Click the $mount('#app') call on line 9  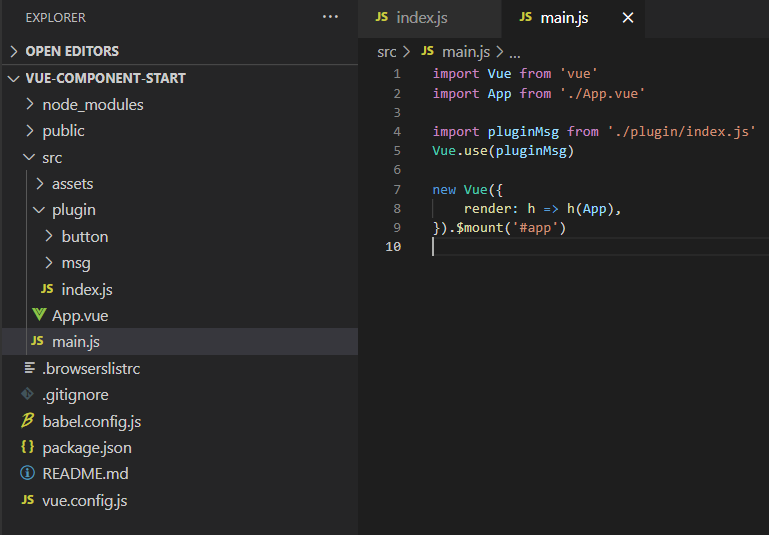(x=511, y=228)
